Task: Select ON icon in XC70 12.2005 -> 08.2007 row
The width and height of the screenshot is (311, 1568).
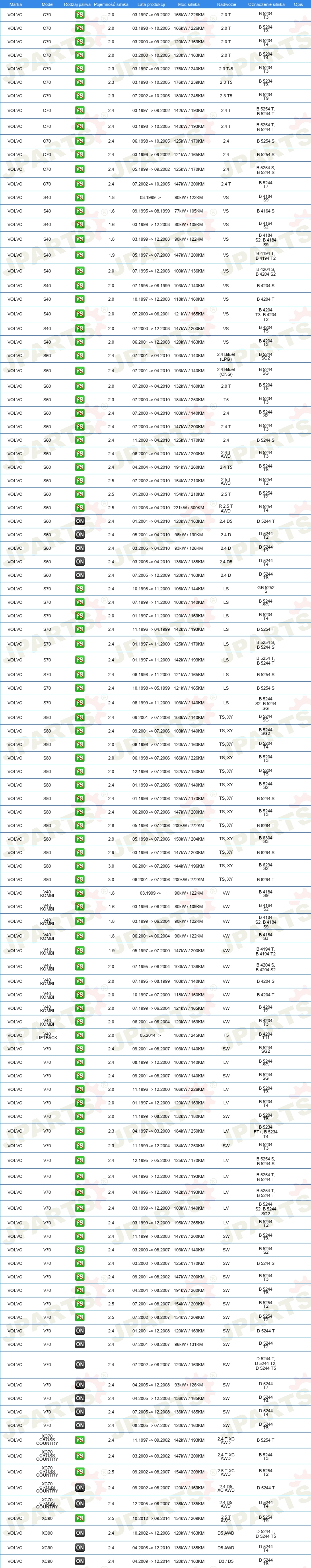Action: (80, 1503)
